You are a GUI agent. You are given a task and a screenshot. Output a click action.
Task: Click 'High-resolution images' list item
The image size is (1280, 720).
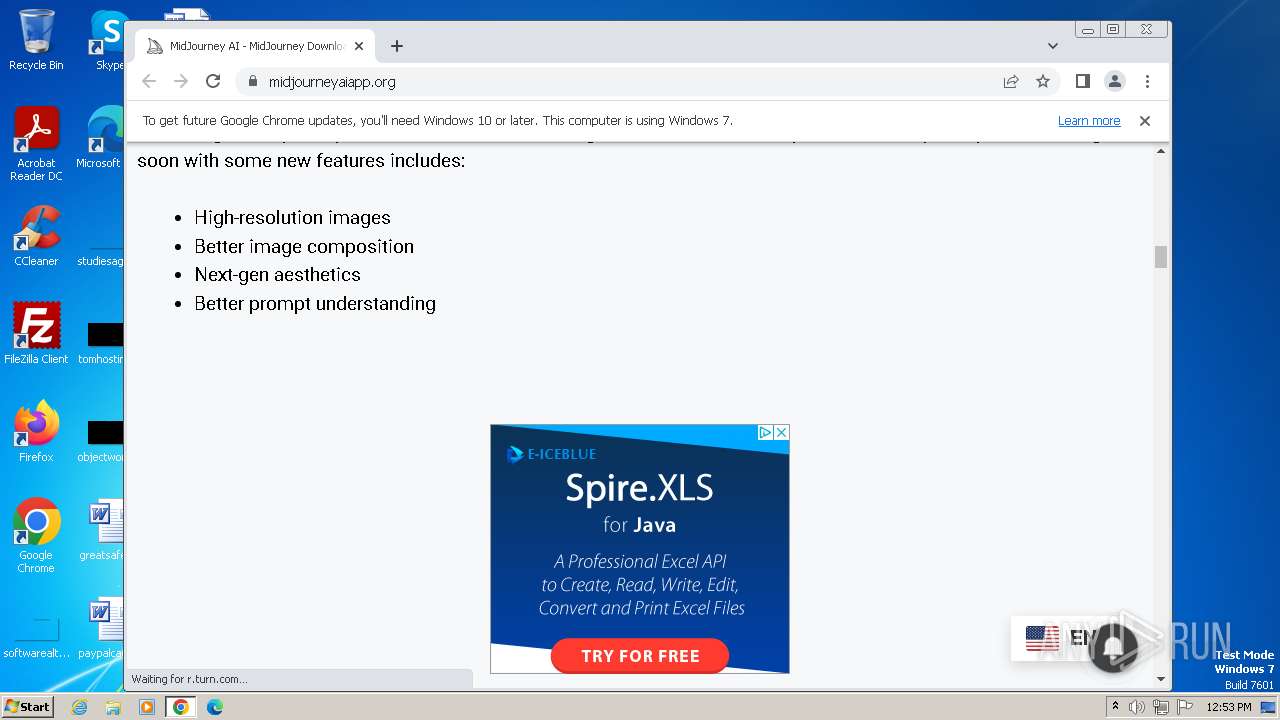(292, 218)
